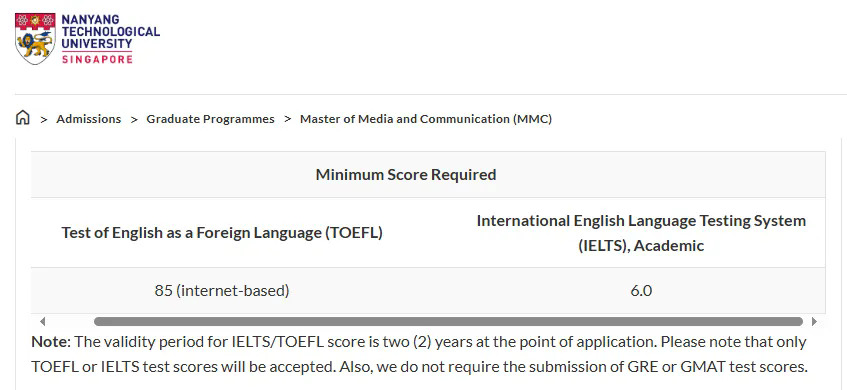This screenshot has width=847, height=390.
Task: Open the Graduate Programmes breadcrumb link
Action: 210,119
